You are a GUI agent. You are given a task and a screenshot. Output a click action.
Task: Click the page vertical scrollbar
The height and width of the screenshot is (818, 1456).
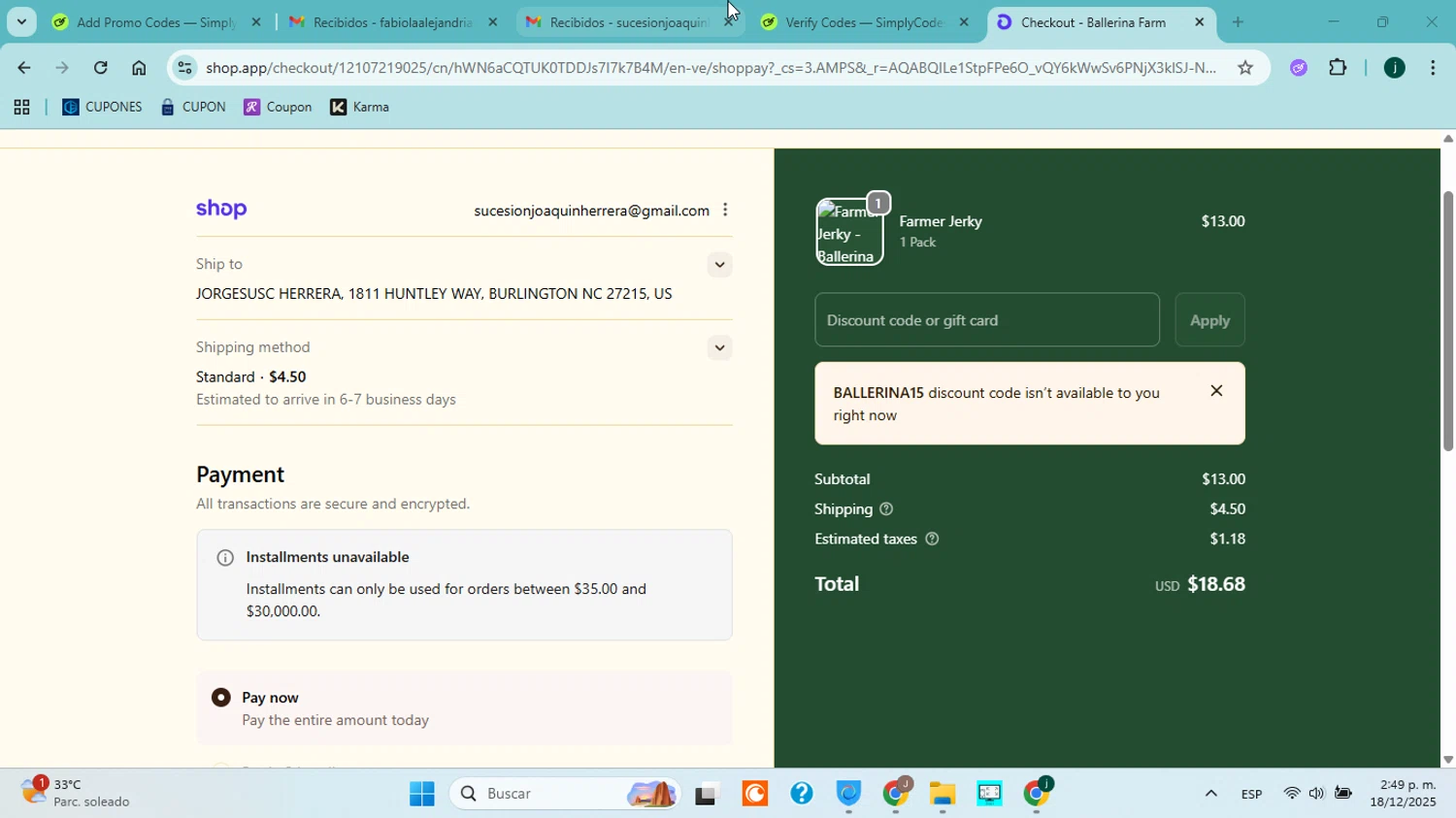1447,320
